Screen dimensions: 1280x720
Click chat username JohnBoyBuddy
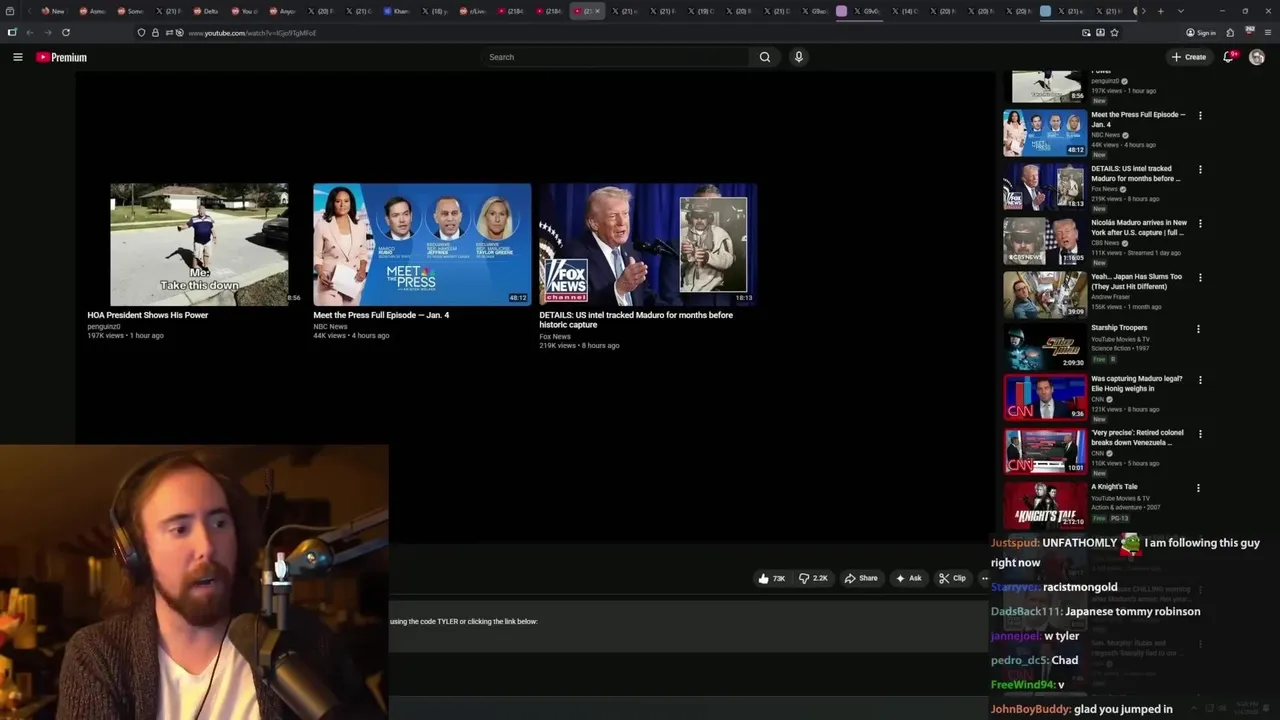click(x=1030, y=709)
